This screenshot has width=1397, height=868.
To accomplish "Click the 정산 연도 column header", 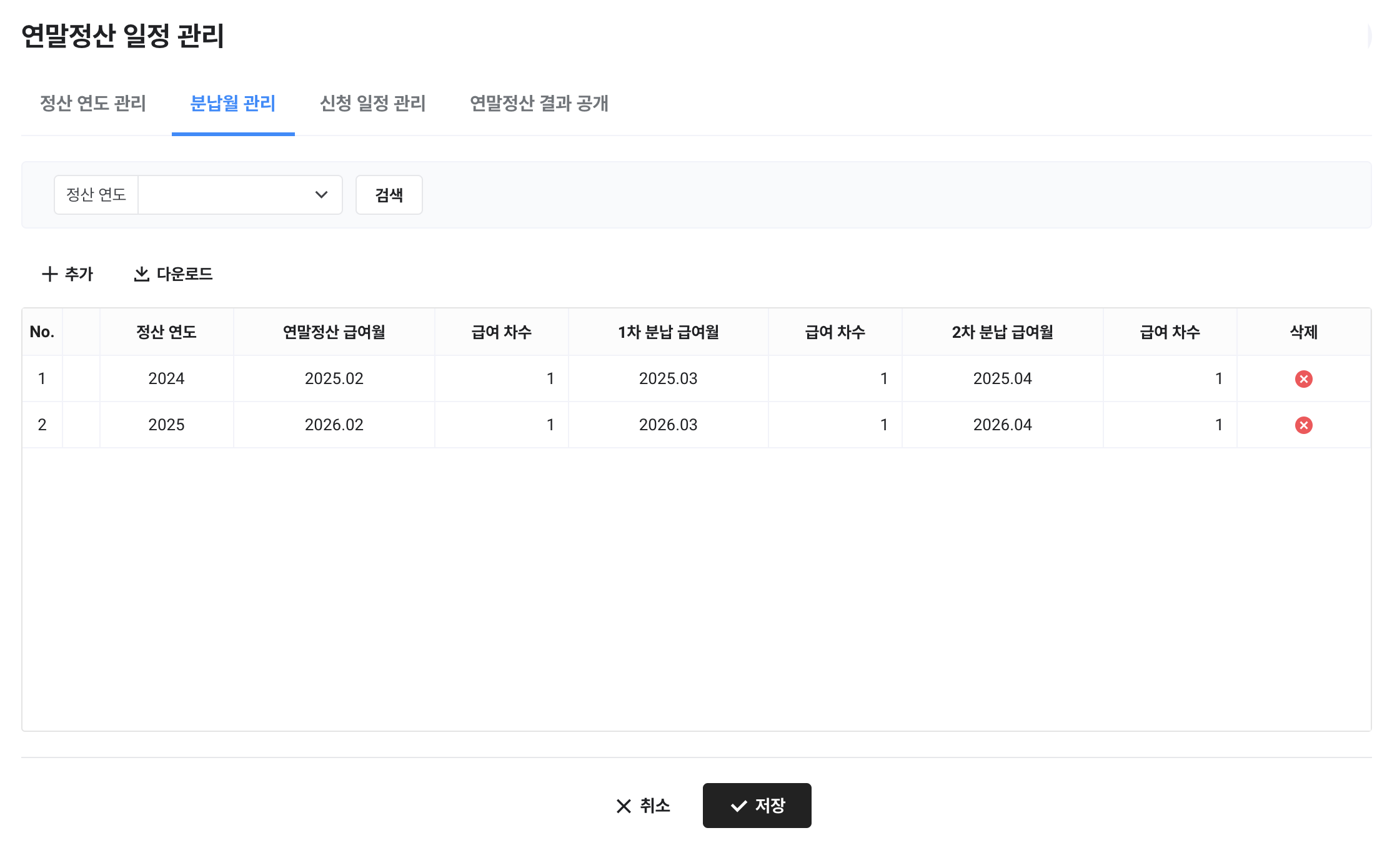I will 166,332.
